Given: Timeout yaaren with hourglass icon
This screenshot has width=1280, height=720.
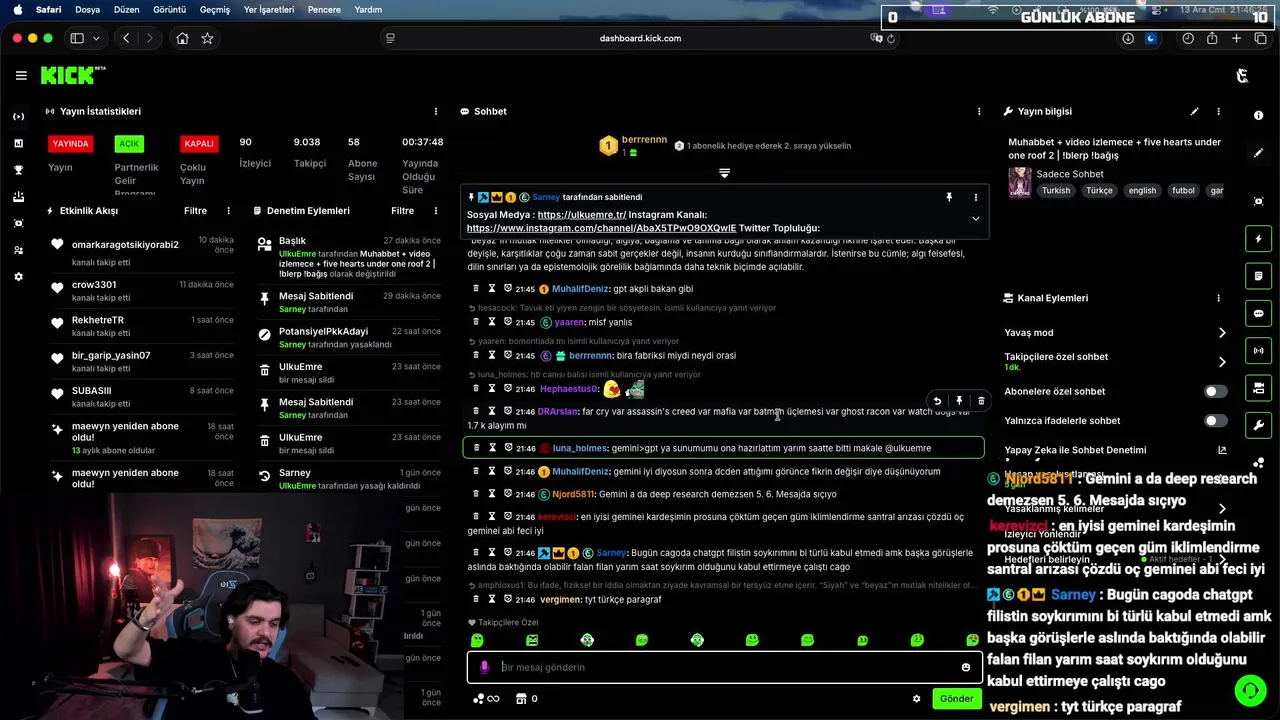Looking at the screenshot, I should click(x=492, y=322).
